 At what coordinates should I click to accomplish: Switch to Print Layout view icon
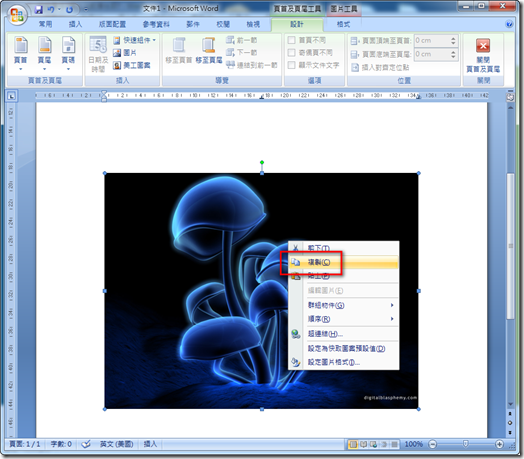[x=353, y=444]
